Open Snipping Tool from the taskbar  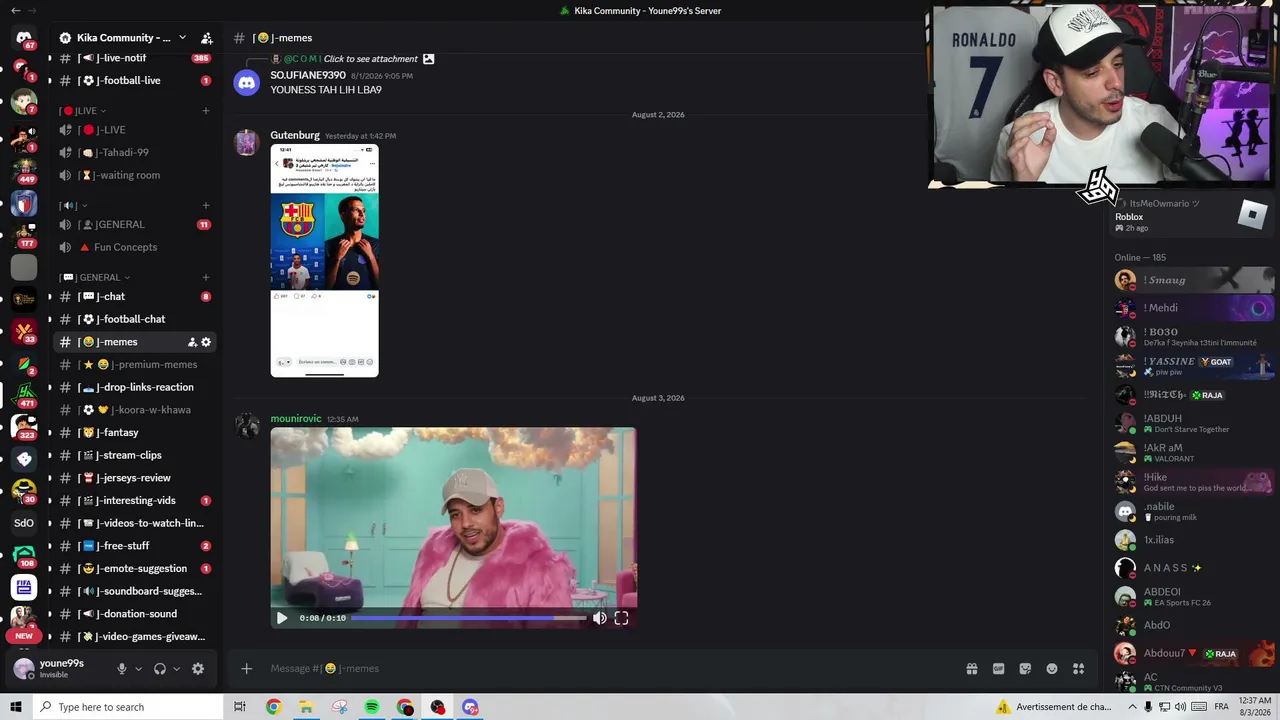[x=339, y=707]
